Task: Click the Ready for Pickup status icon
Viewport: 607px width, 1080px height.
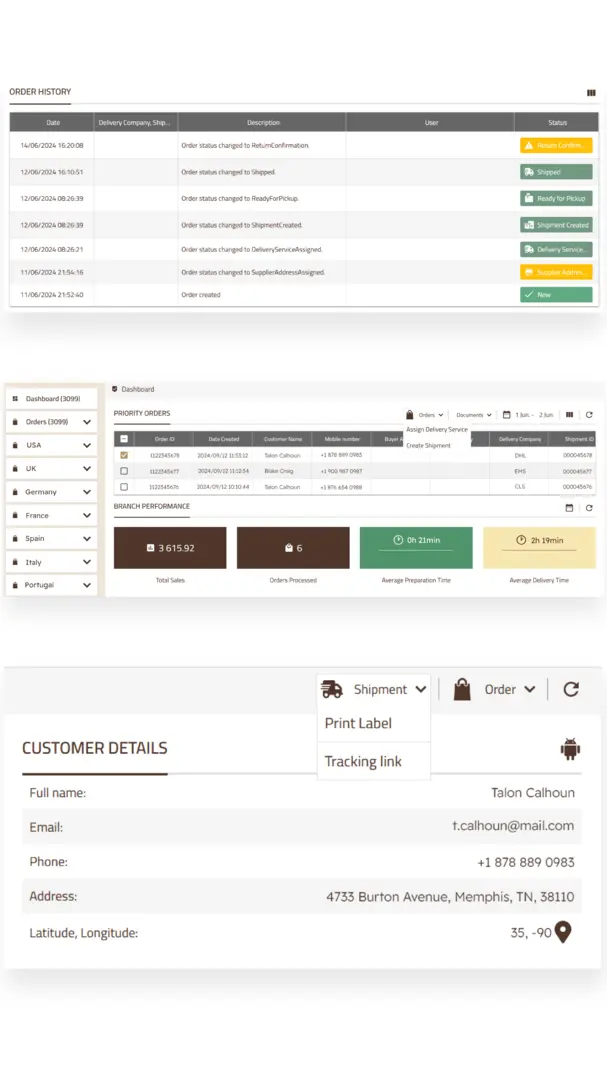Action: pos(528,198)
